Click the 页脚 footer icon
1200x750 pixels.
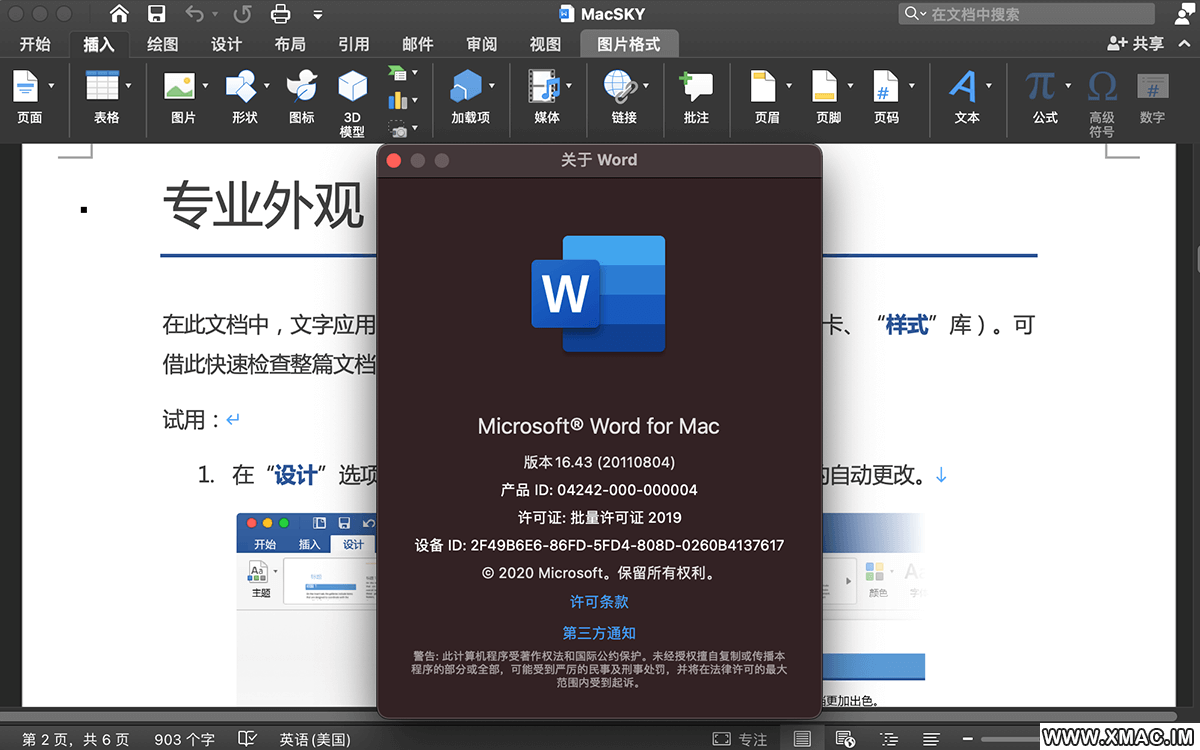pyautogui.click(x=825, y=87)
